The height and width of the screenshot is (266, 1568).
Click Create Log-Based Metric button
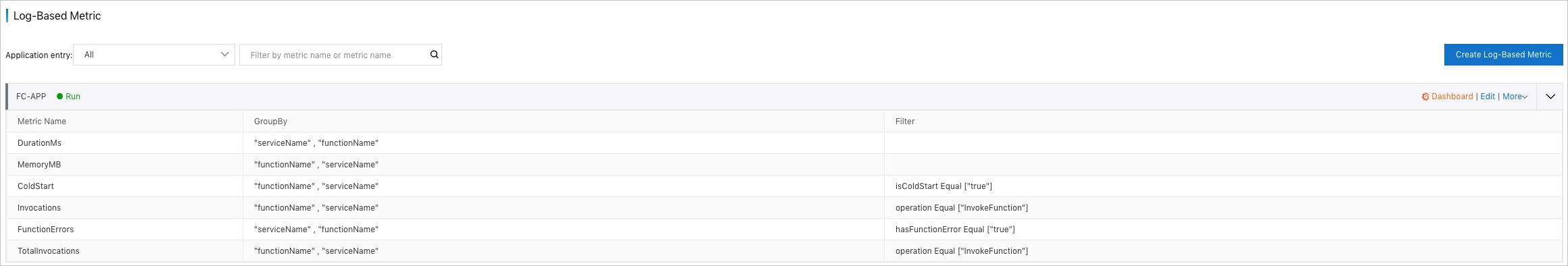click(x=1504, y=55)
